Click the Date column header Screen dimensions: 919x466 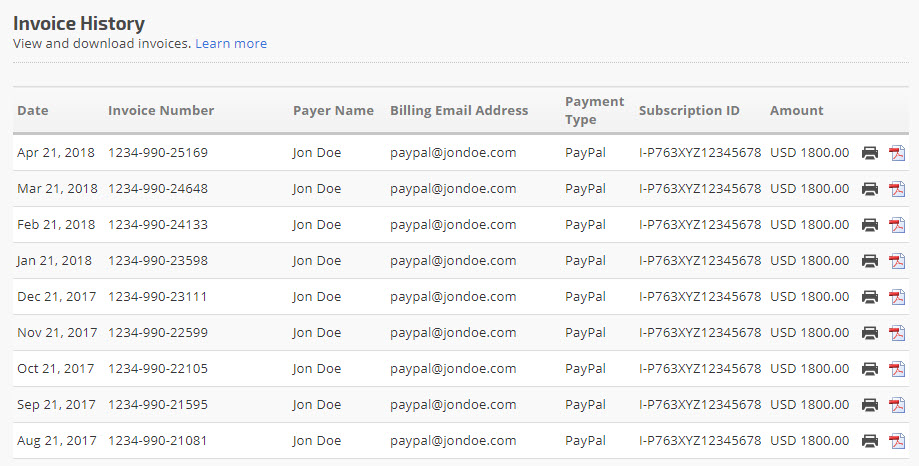click(32, 111)
